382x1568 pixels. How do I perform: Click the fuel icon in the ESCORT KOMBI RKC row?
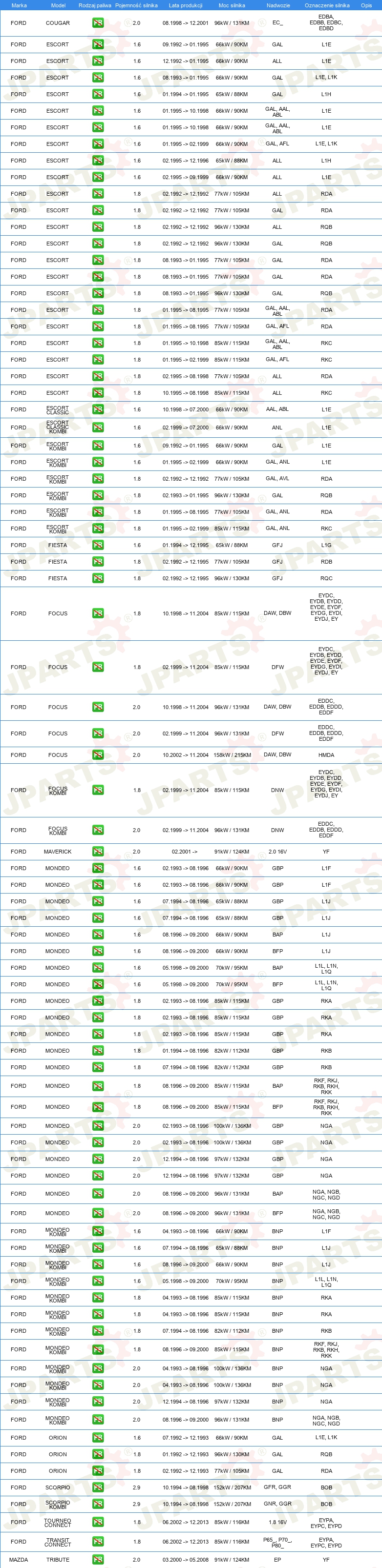coord(98,529)
